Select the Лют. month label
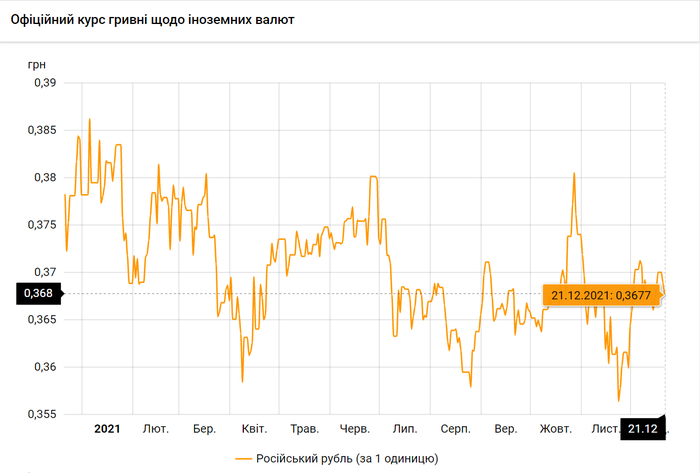The height and width of the screenshot is (473, 700). click(x=156, y=429)
